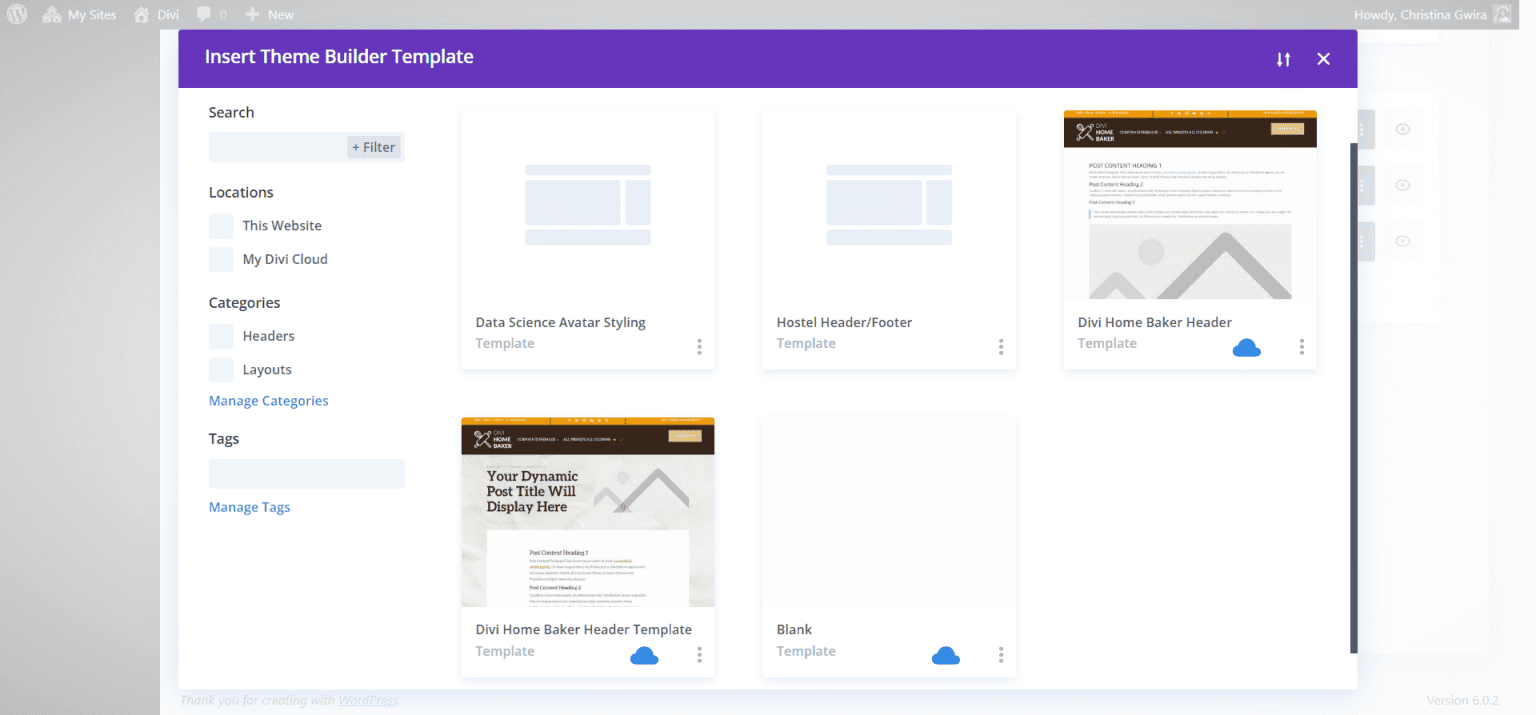Click the cloud icon on Divi Home Baker Header Template

(644, 655)
